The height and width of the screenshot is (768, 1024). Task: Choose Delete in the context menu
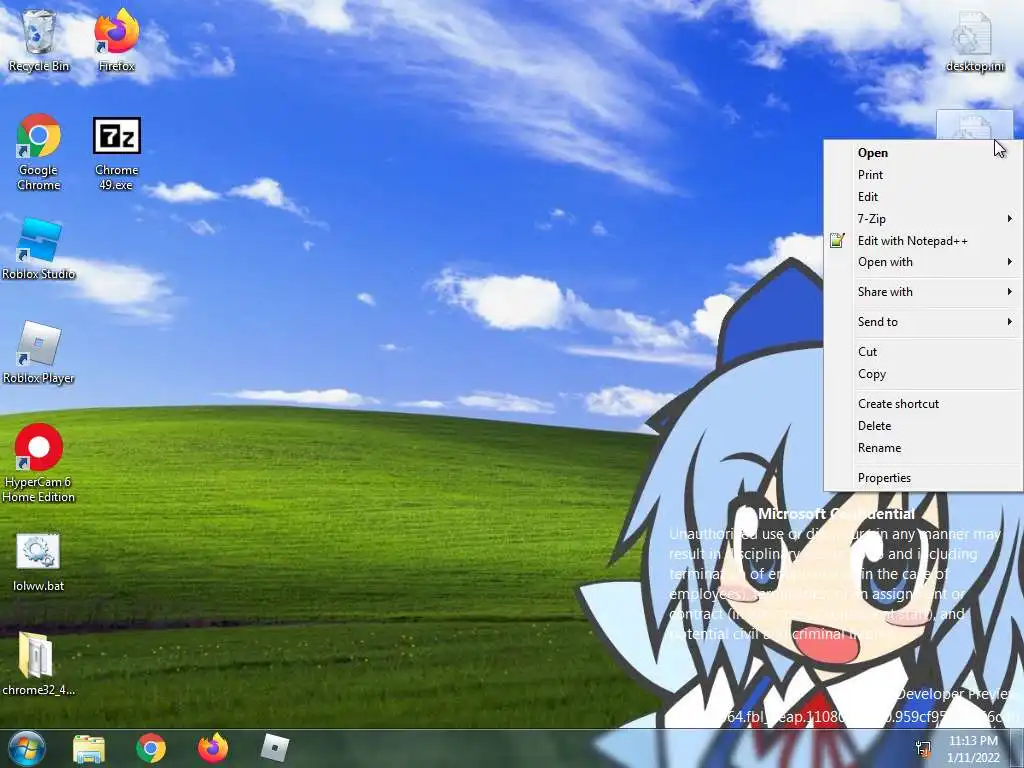(923, 426)
